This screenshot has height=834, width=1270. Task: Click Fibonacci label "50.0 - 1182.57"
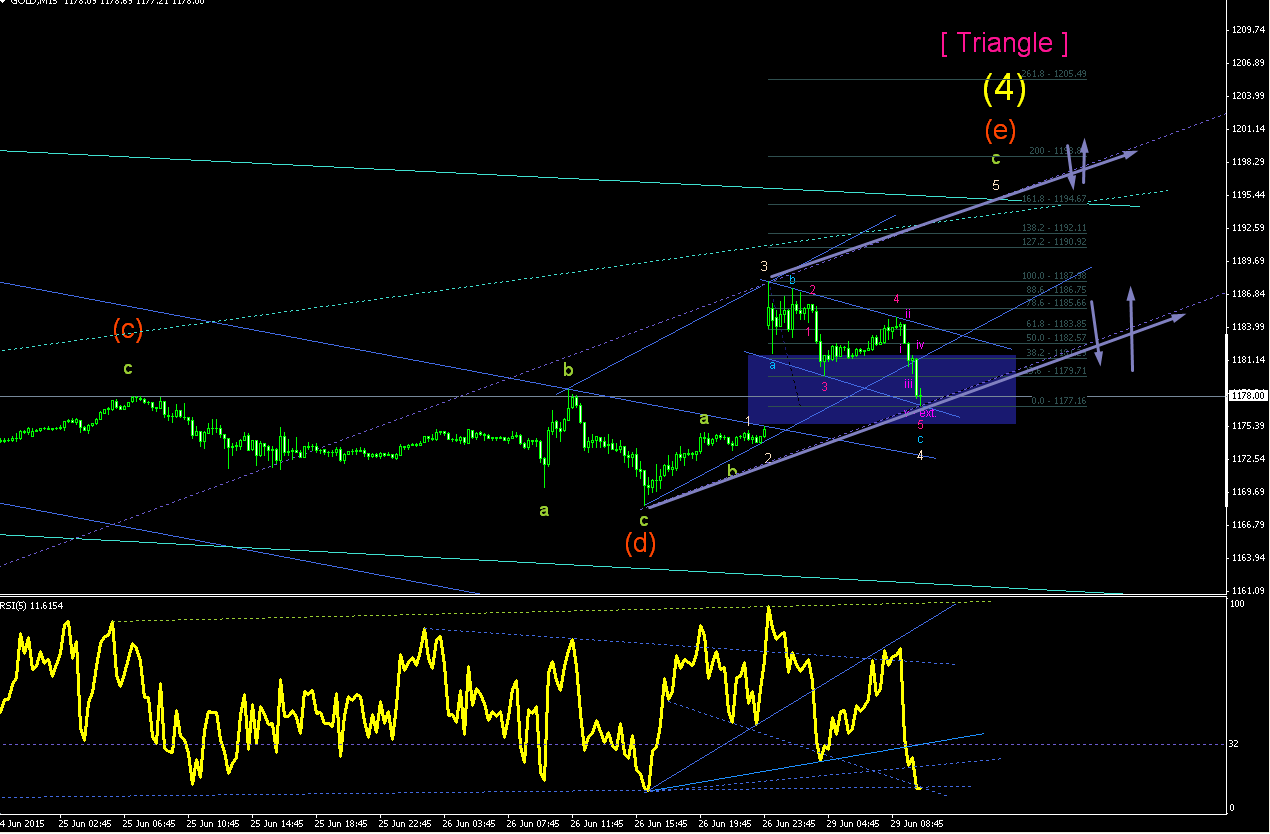pyautogui.click(x=1057, y=338)
